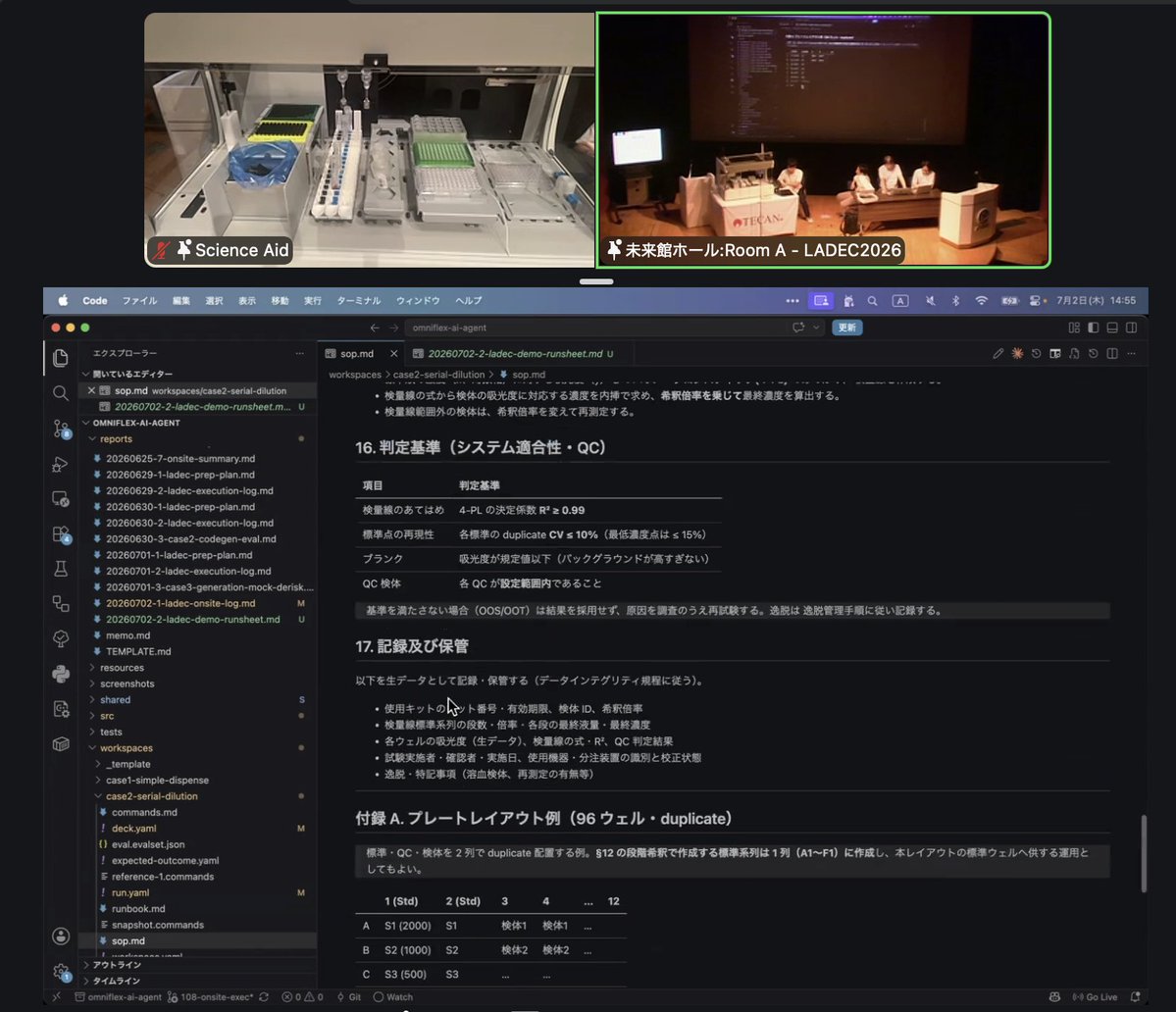Click the errors and warnings counter
Image resolution: width=1176 pixels, height=1012 pixels.
302,997
